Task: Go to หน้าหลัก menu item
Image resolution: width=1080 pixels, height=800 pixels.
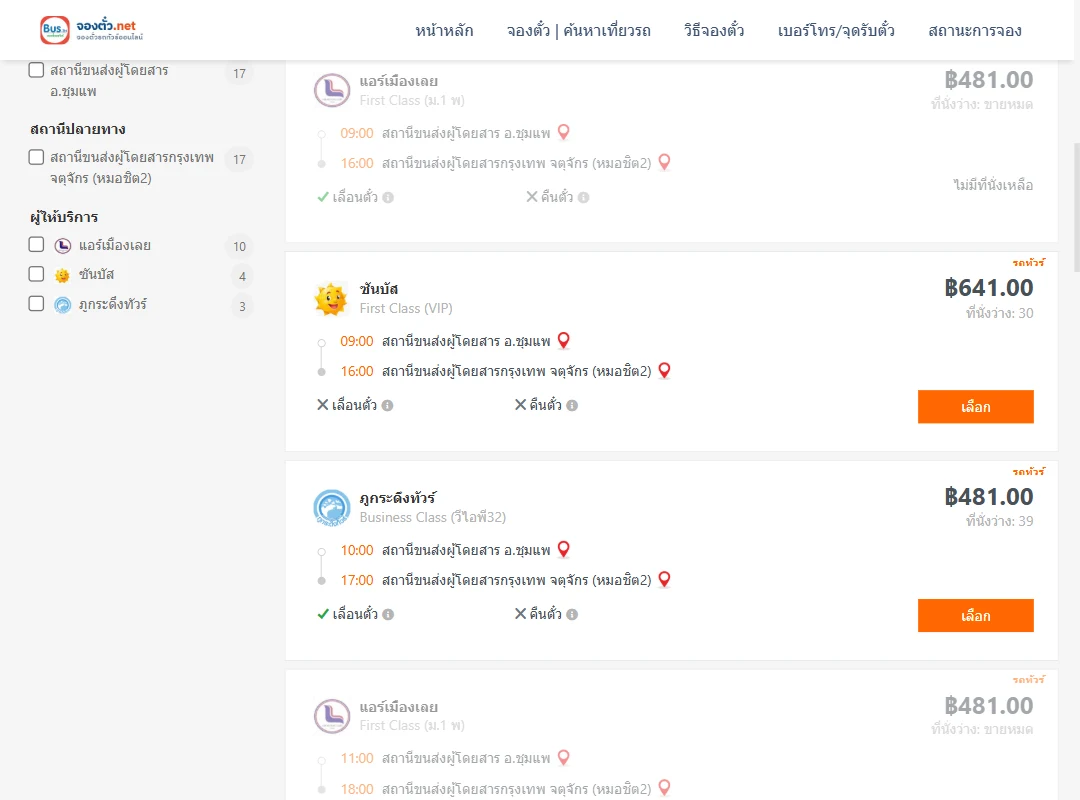Action: coord(444,30)
